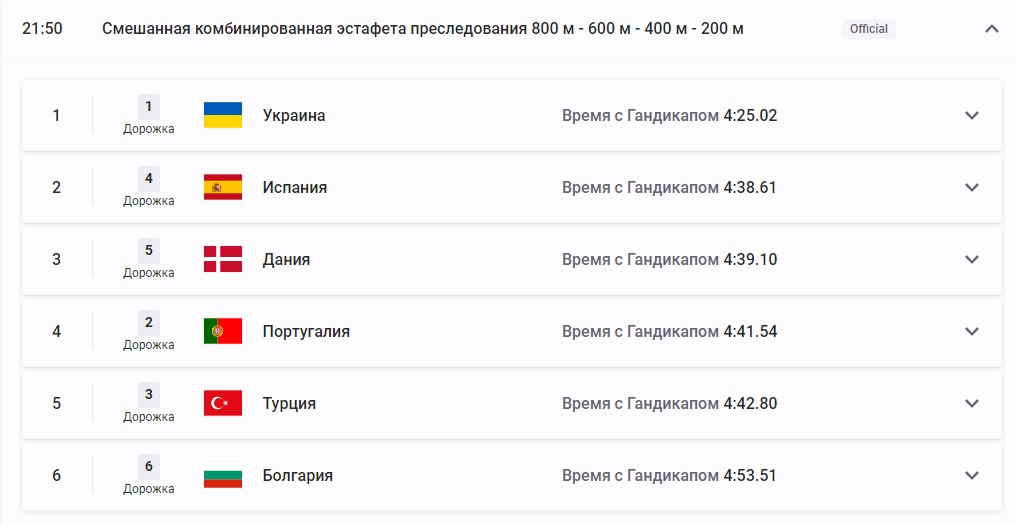Click the Turkey flag icon
Image resolution: width=1016 pixels, height=525 pixels.
223,403
